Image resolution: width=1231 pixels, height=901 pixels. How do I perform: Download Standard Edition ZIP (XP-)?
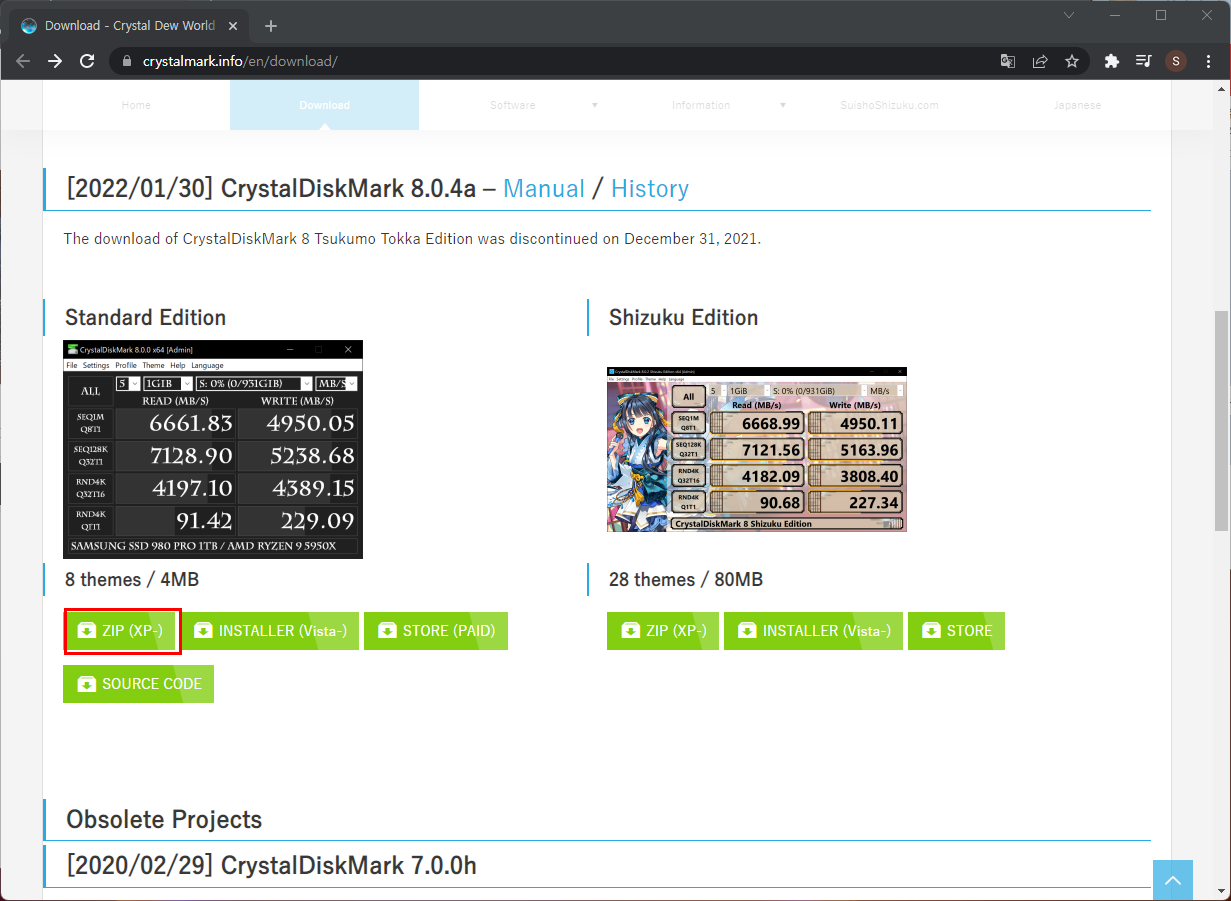[x=119, y=631]
